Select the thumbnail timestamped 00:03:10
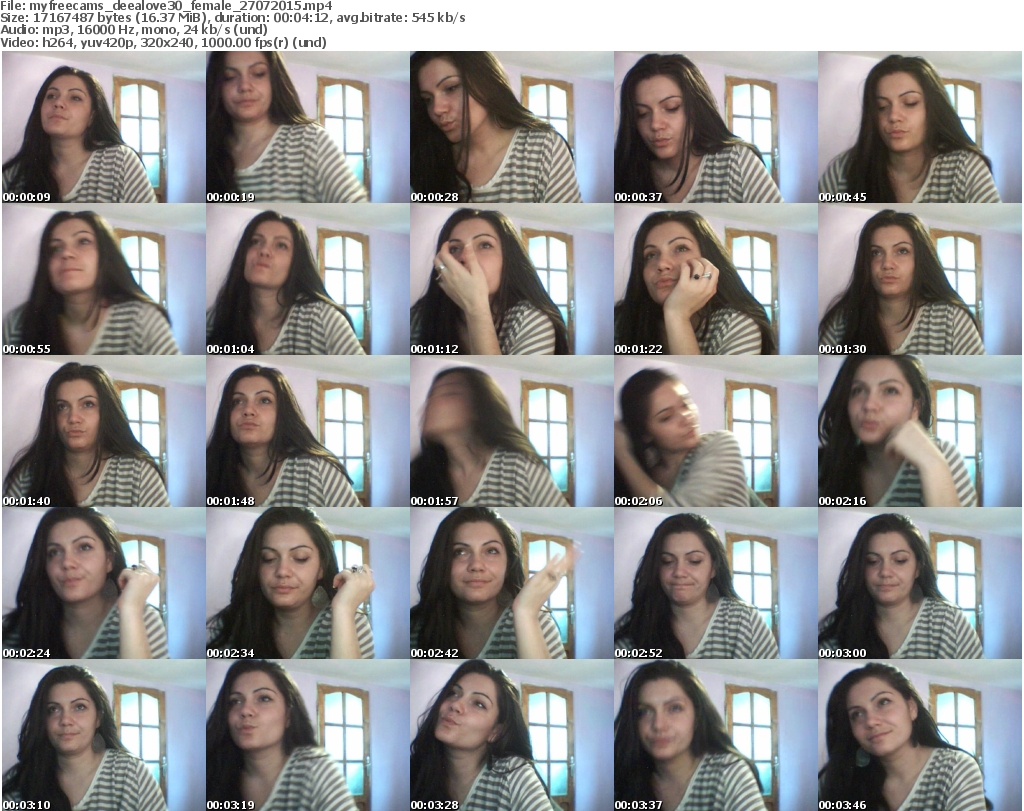 (104, 735)
